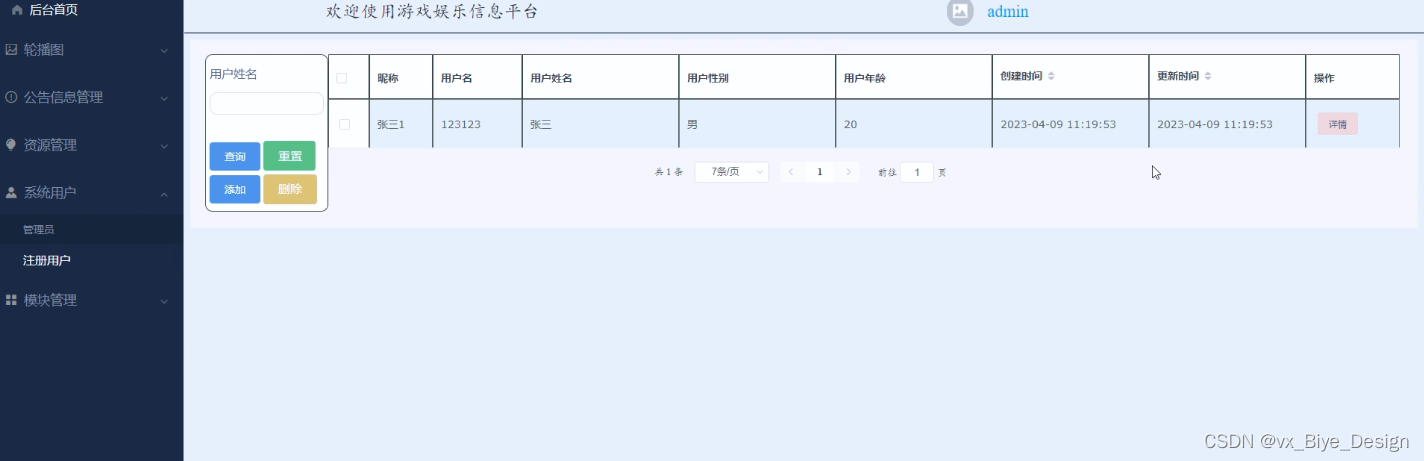The height and width of the screenshot is (461, 1424).
Task: Sort by the 创建时间 sort arrows
Action: pos(1051,77)
